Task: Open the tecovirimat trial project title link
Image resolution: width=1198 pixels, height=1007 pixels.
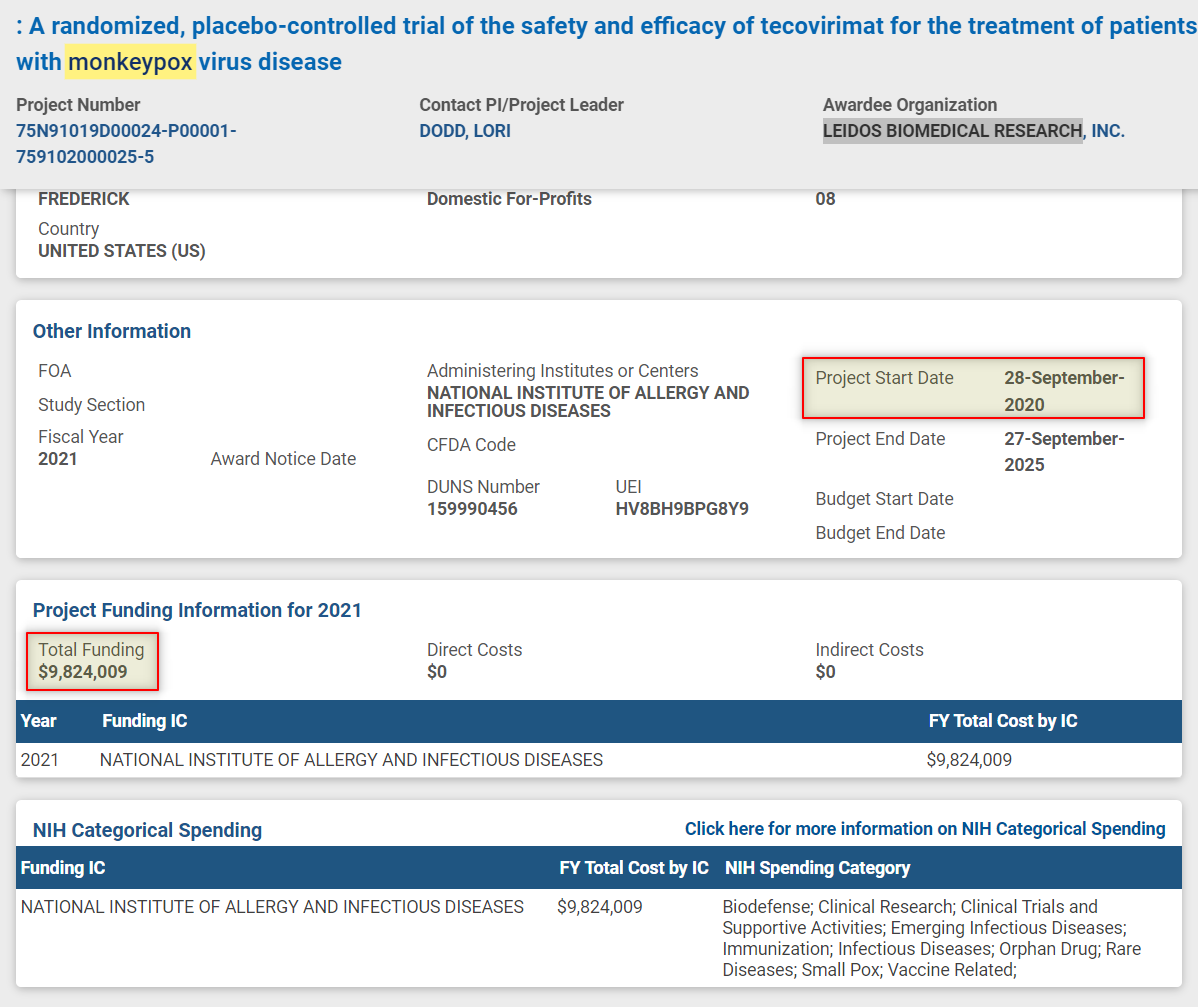Action: pyautogui.click(x=600, y=26)
